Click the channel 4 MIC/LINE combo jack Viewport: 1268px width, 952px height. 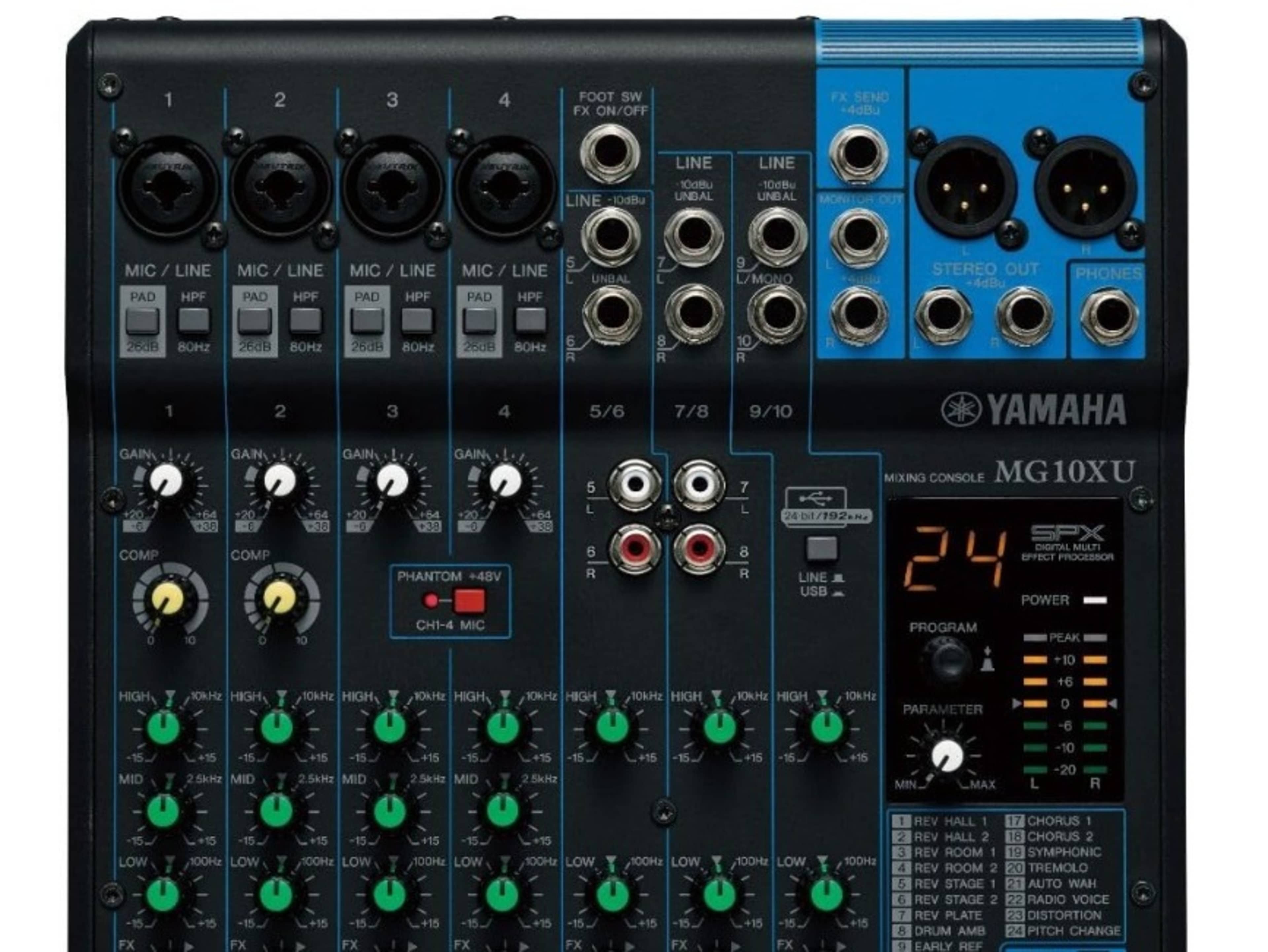tap(505, 187)
